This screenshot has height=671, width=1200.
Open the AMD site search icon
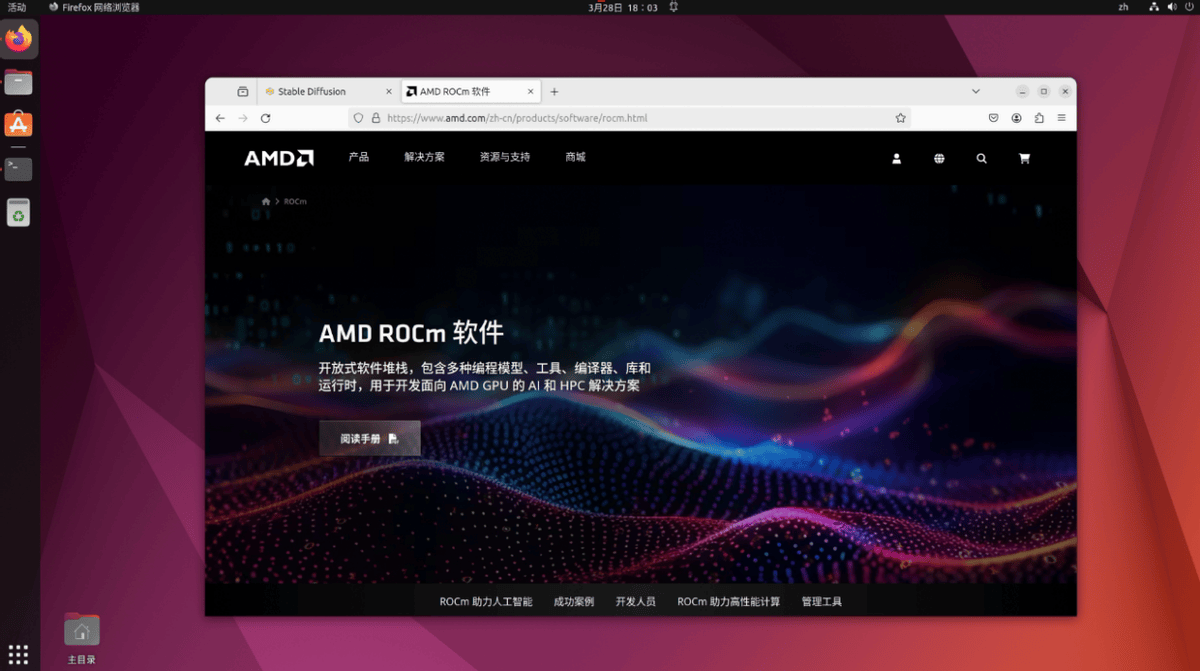click(x=981, y=158)
